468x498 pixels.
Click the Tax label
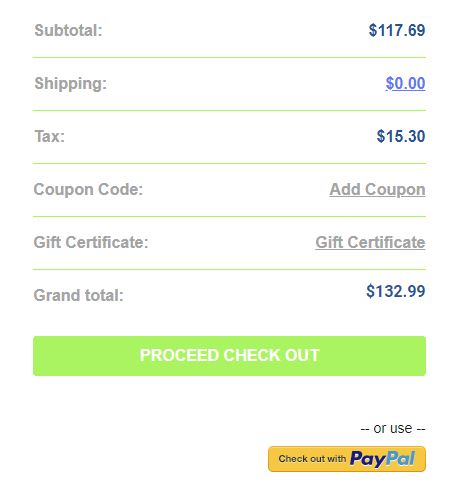(49, 136)
